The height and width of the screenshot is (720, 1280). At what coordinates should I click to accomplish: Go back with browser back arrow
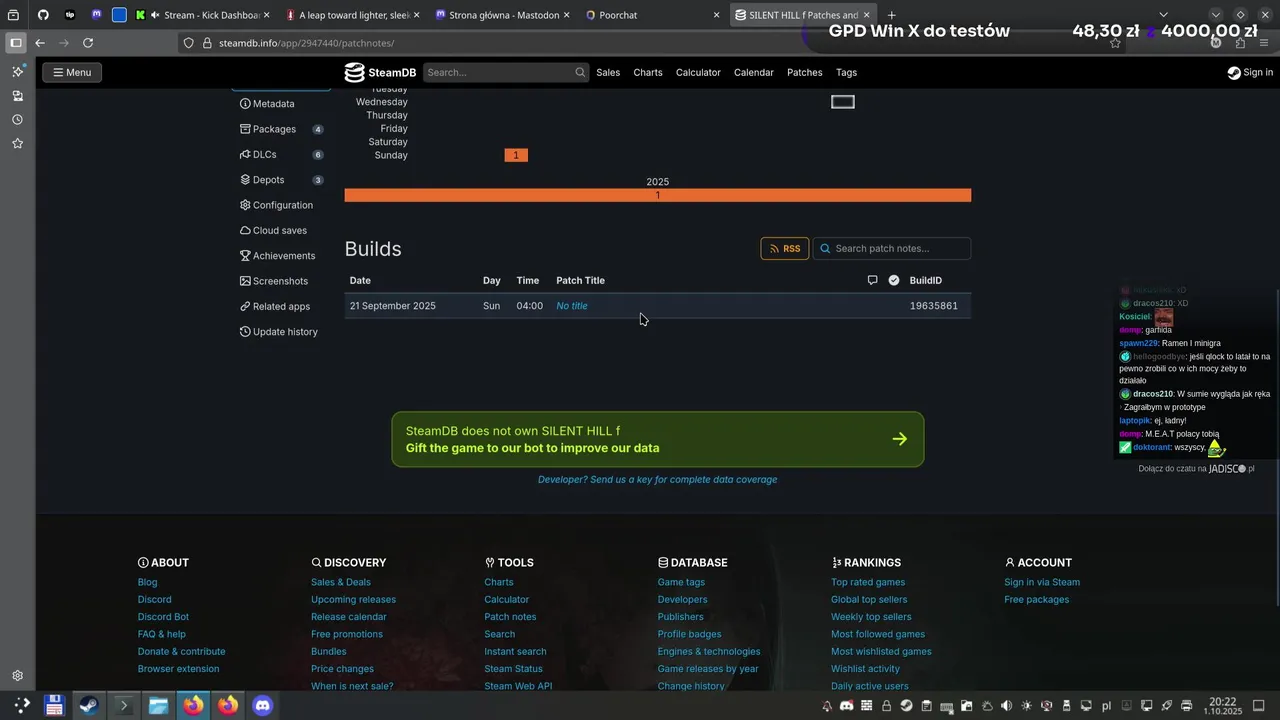[39, 43]
